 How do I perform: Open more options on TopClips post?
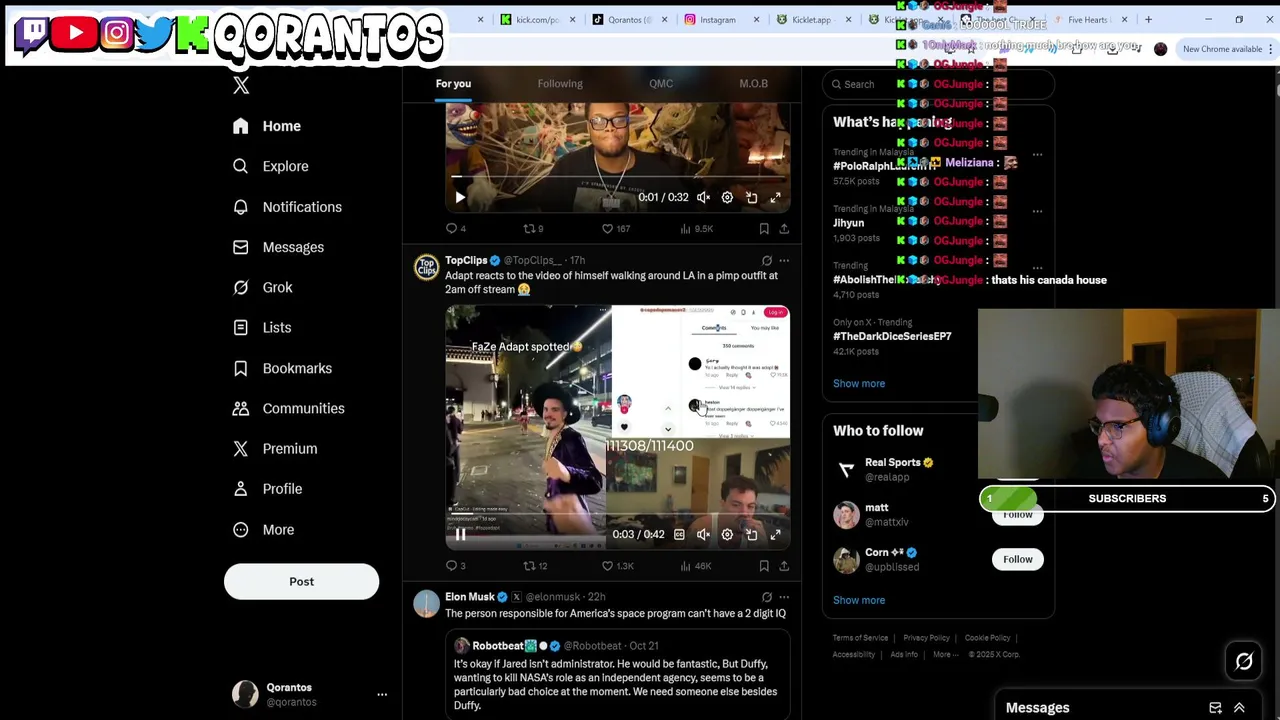pyautogui.click(x=784, y=261)
